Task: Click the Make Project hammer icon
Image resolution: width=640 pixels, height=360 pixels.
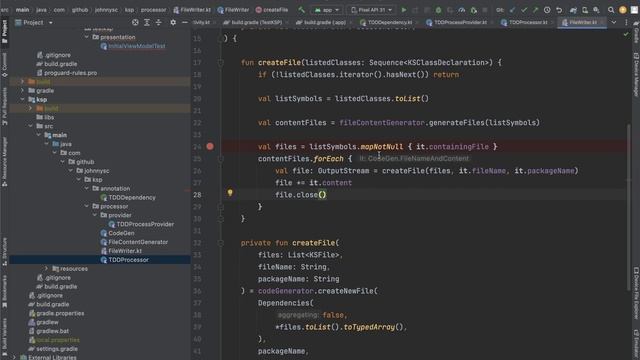Action: click(301, 10)
